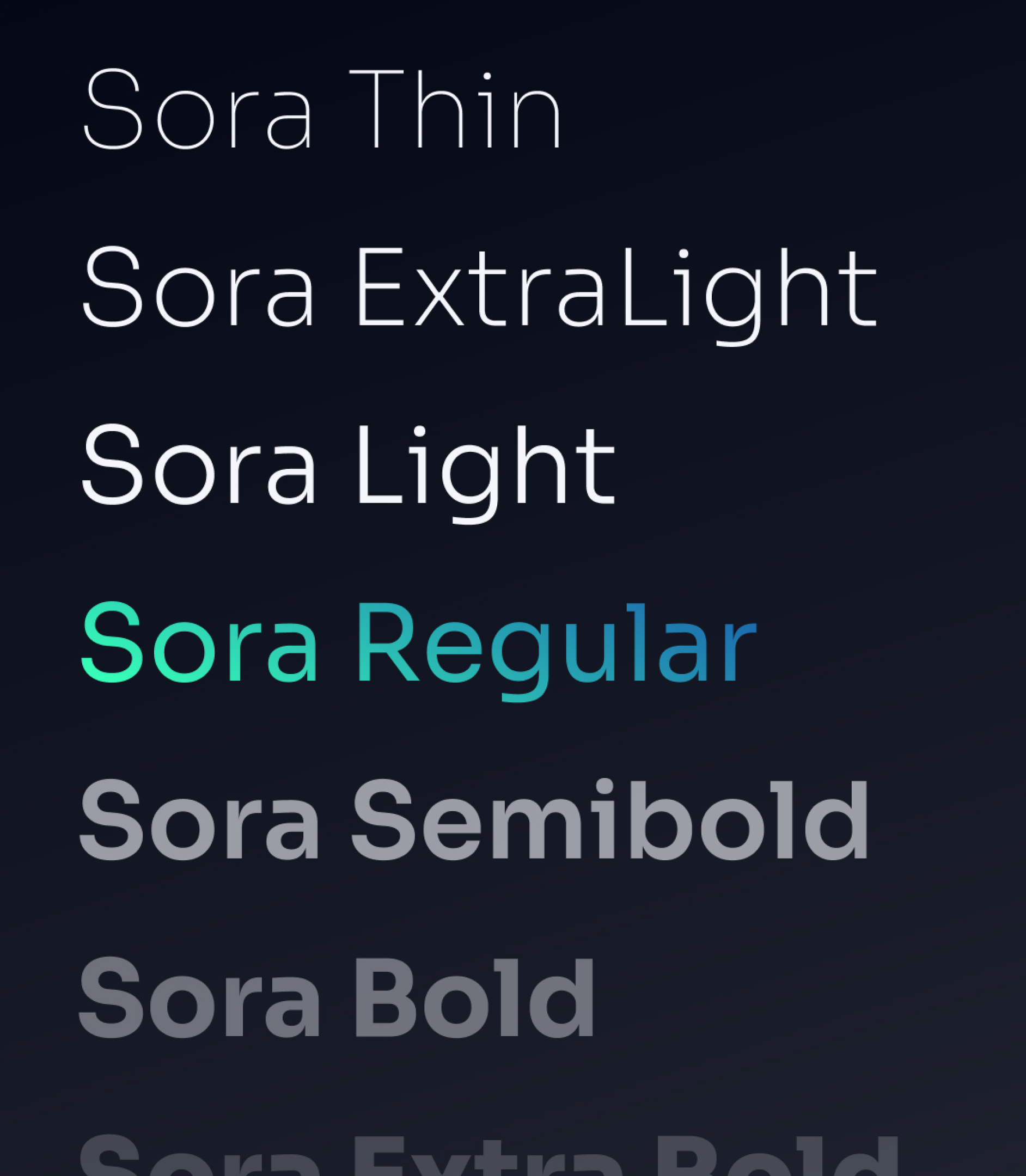This screenshot has height=1176, width=1026.
Task: Select the Sora Semibold weight
Action: (x=474, y=821)
